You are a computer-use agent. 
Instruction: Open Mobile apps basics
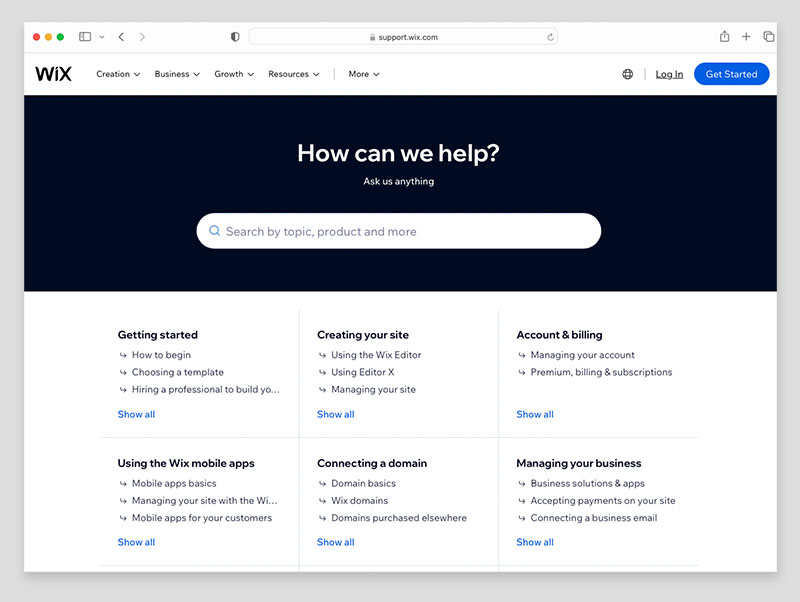pos(174,483)
